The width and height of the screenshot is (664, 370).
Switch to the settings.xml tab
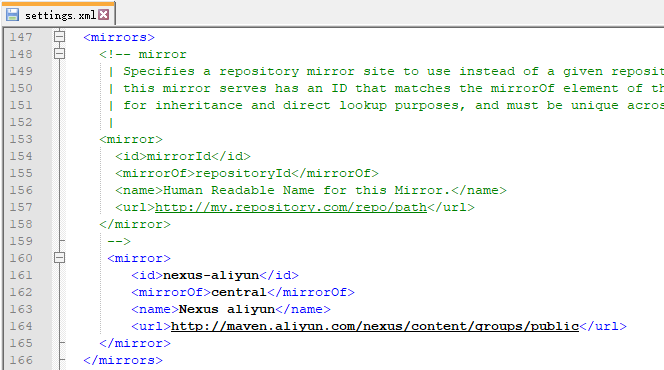tap(58, 14)
